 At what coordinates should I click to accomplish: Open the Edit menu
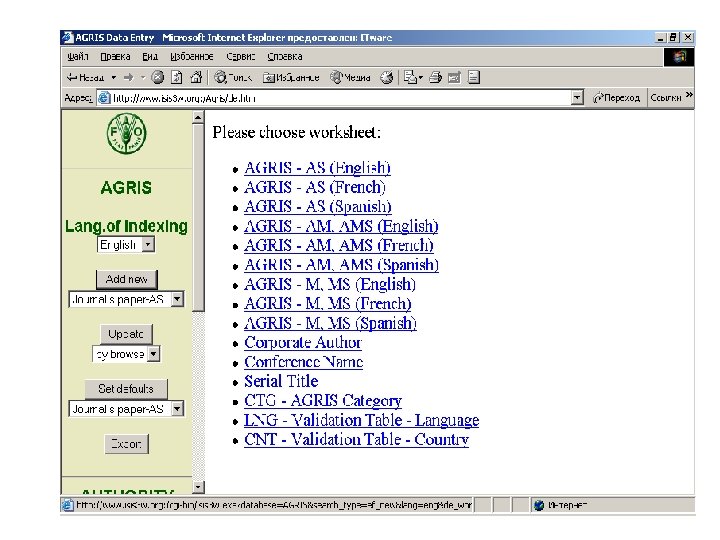point(115,56)
